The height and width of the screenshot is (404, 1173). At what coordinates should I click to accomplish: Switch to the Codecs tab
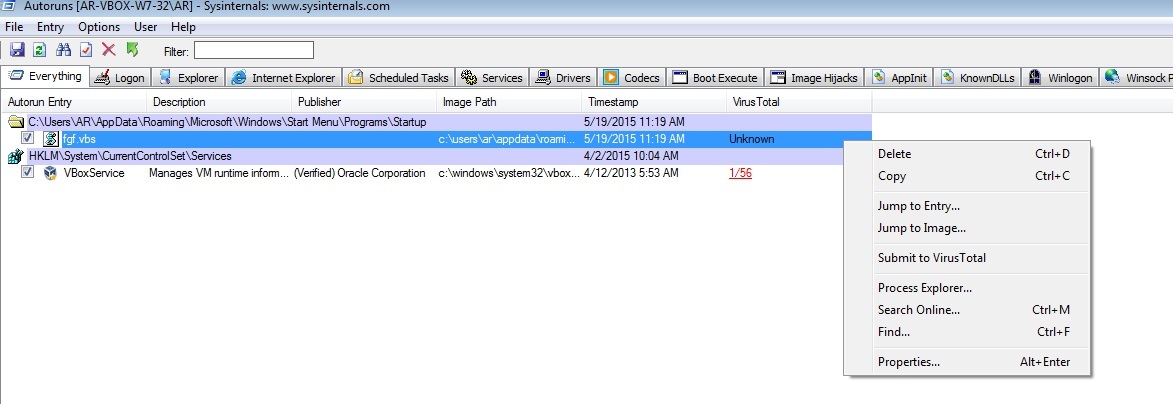pyautogui.click(x=632, y=78)
